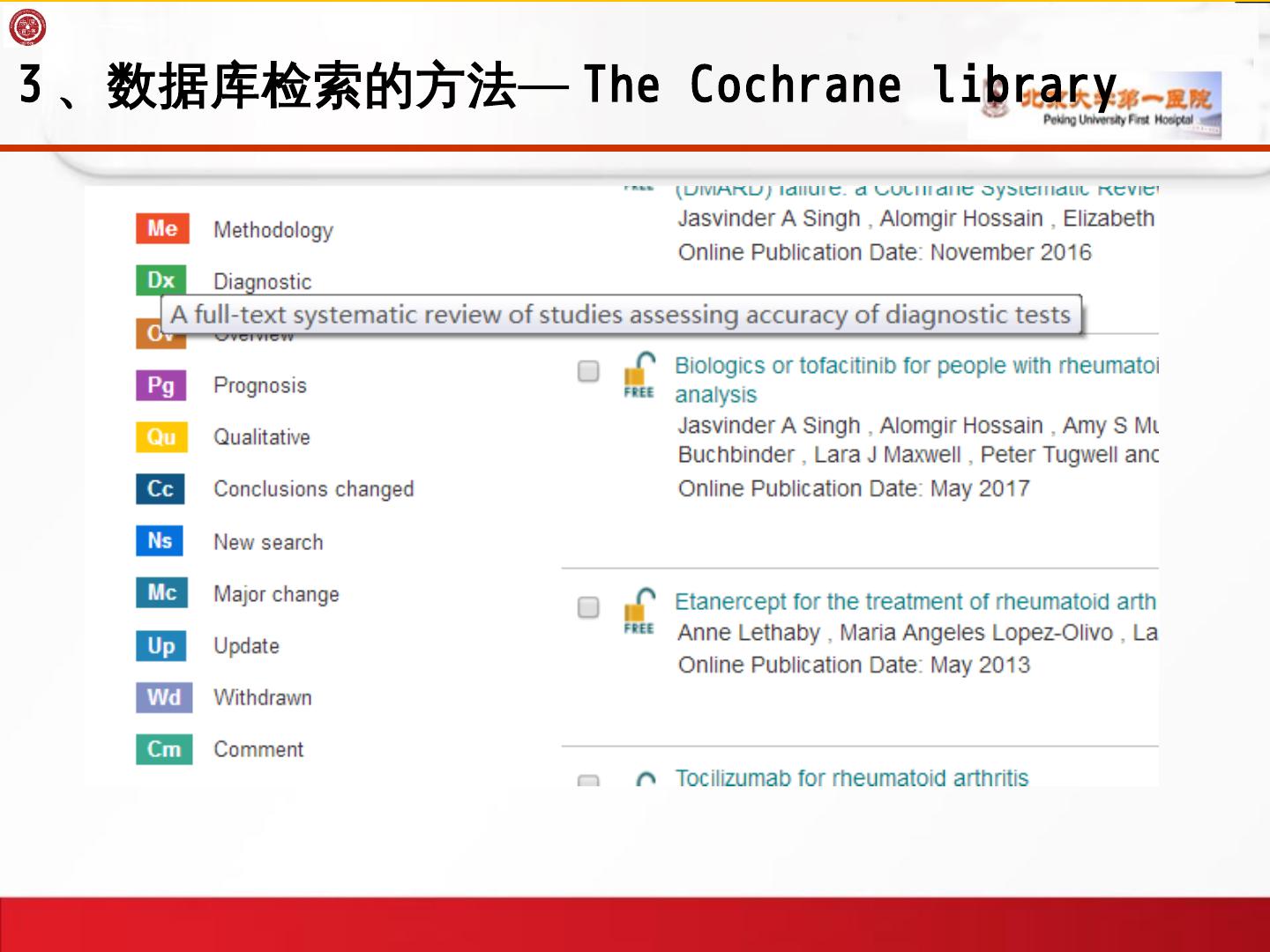Select the Diagnostic label
The height and width of the screenshot is (952, 1270).
pos(263,281)
